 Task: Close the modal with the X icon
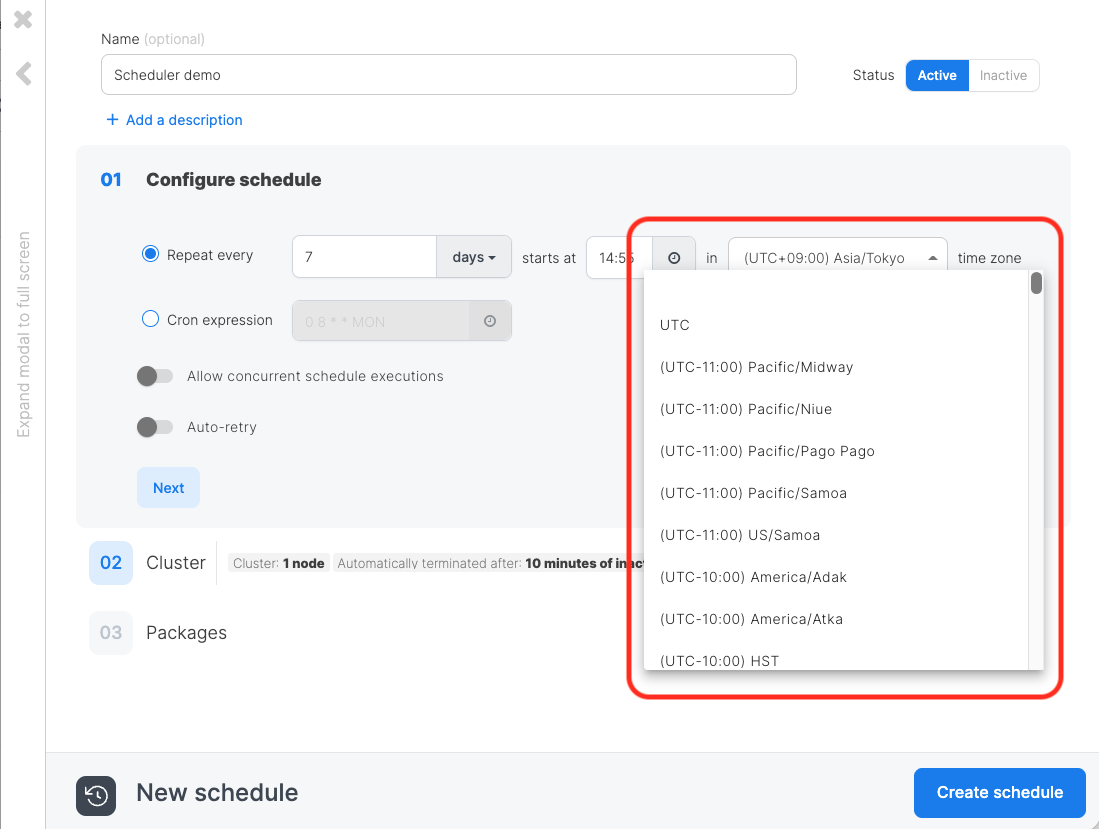click(23, 19)
